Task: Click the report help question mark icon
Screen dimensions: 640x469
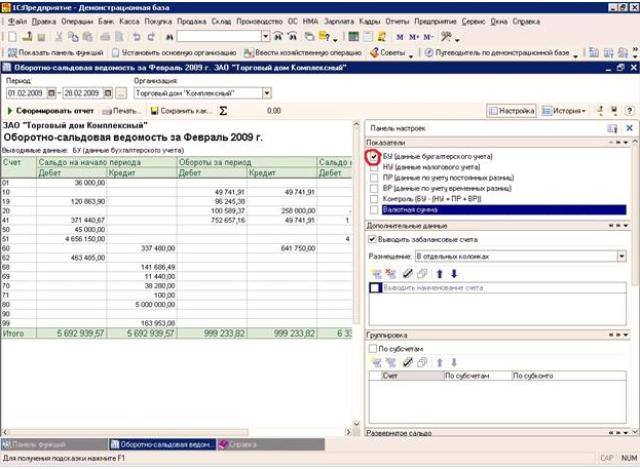Action: 629,111
